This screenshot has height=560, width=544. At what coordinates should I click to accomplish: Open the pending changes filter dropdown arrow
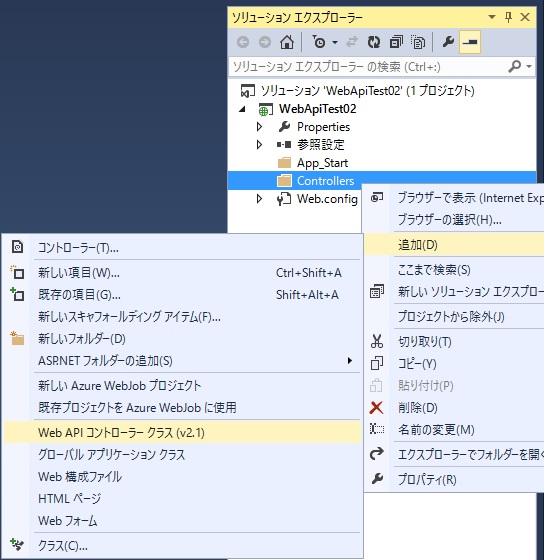pyautogui.click(x=335, y=42)
